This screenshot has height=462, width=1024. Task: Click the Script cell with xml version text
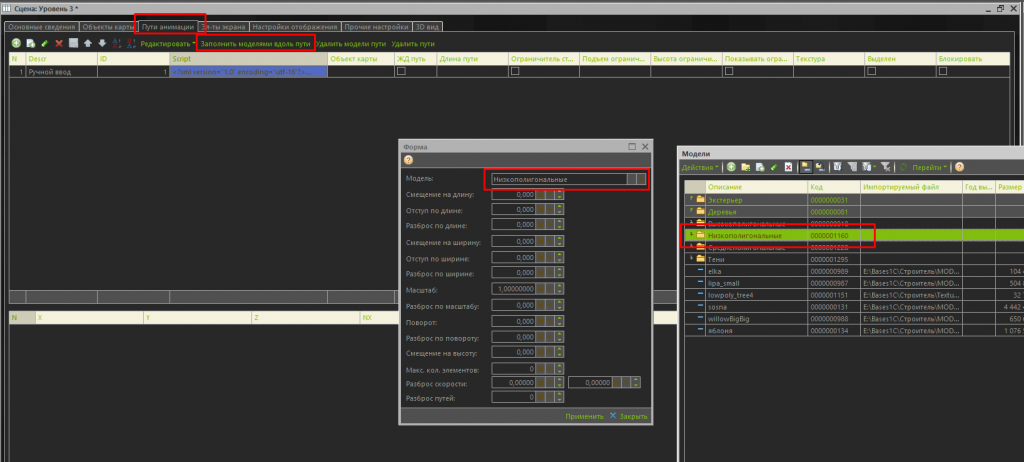[x=248, y=72]
